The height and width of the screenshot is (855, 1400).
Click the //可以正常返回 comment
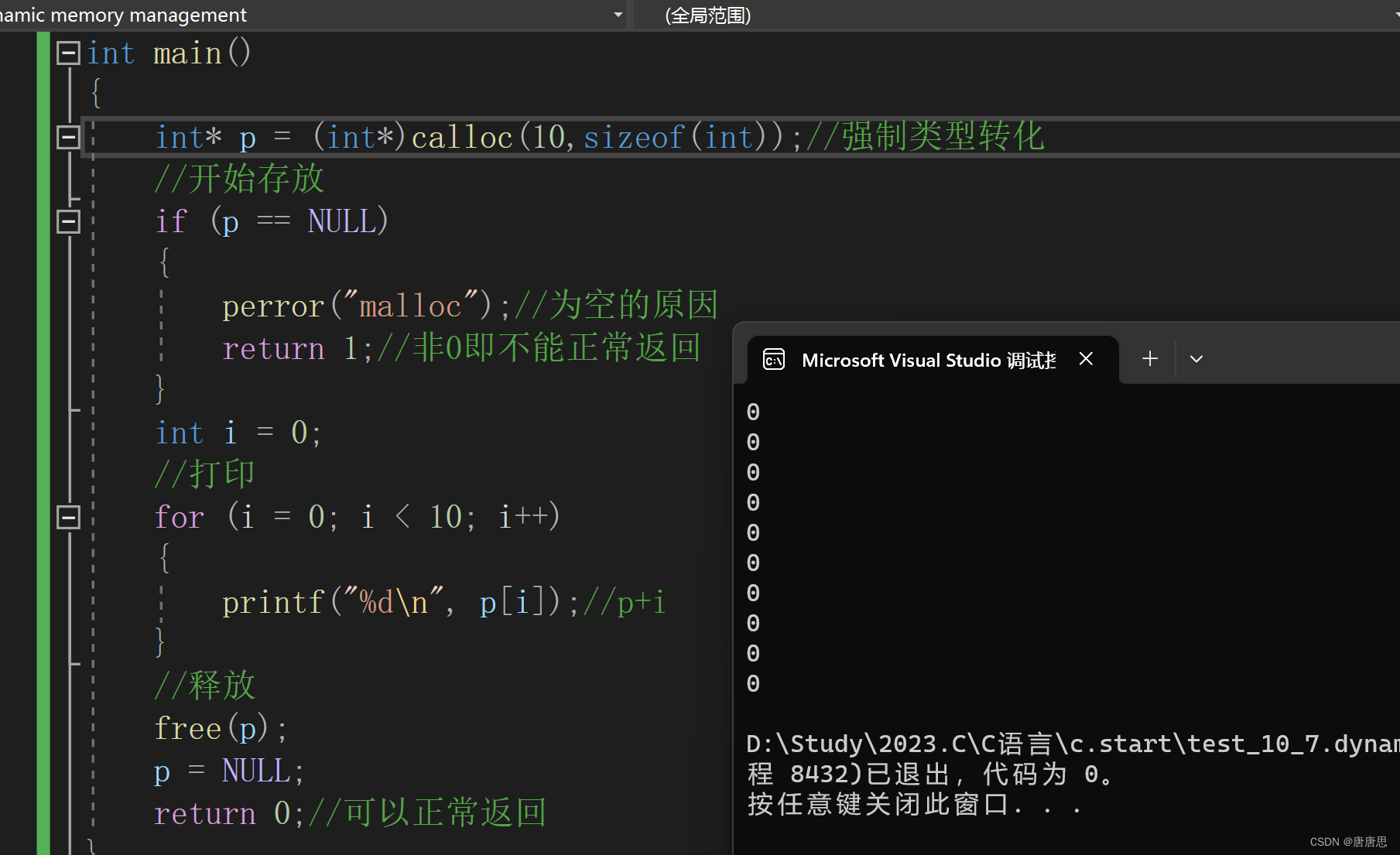pos(427,812)
